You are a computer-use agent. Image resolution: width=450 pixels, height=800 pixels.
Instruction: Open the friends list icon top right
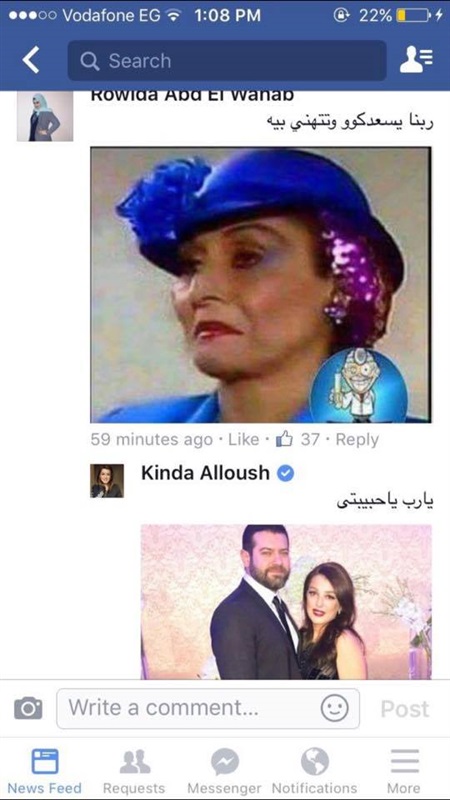416,60
